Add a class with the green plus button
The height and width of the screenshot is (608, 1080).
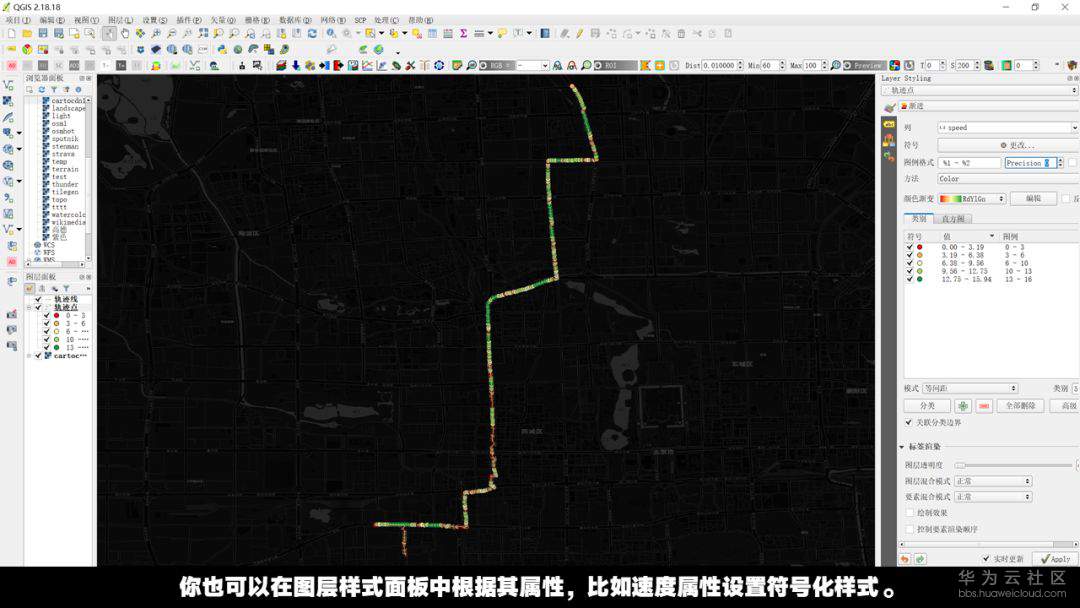[x=962, y=406]
